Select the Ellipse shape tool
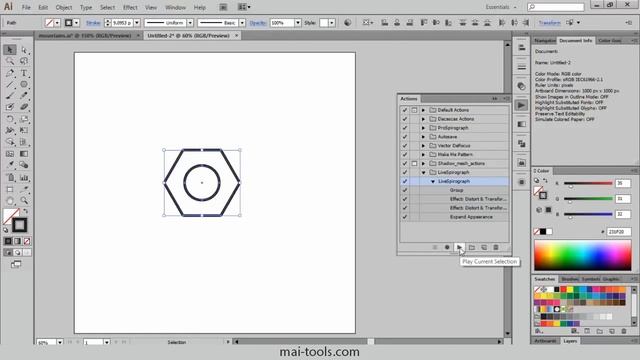The width and height of the screenshot is (640, 360). click(24, 84)
